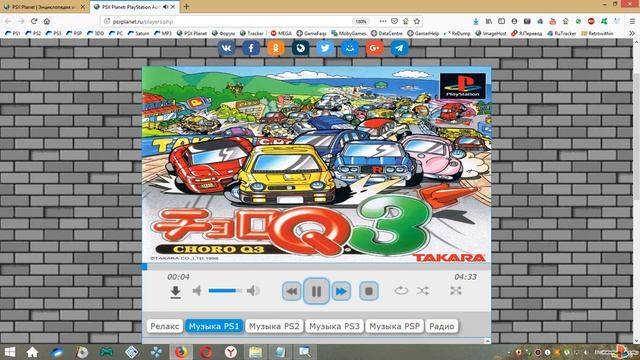Screen dimensions: 640x360
Task: Open the Firefox downloads panel
Action: pyautogui.click(x=476, y=21)
